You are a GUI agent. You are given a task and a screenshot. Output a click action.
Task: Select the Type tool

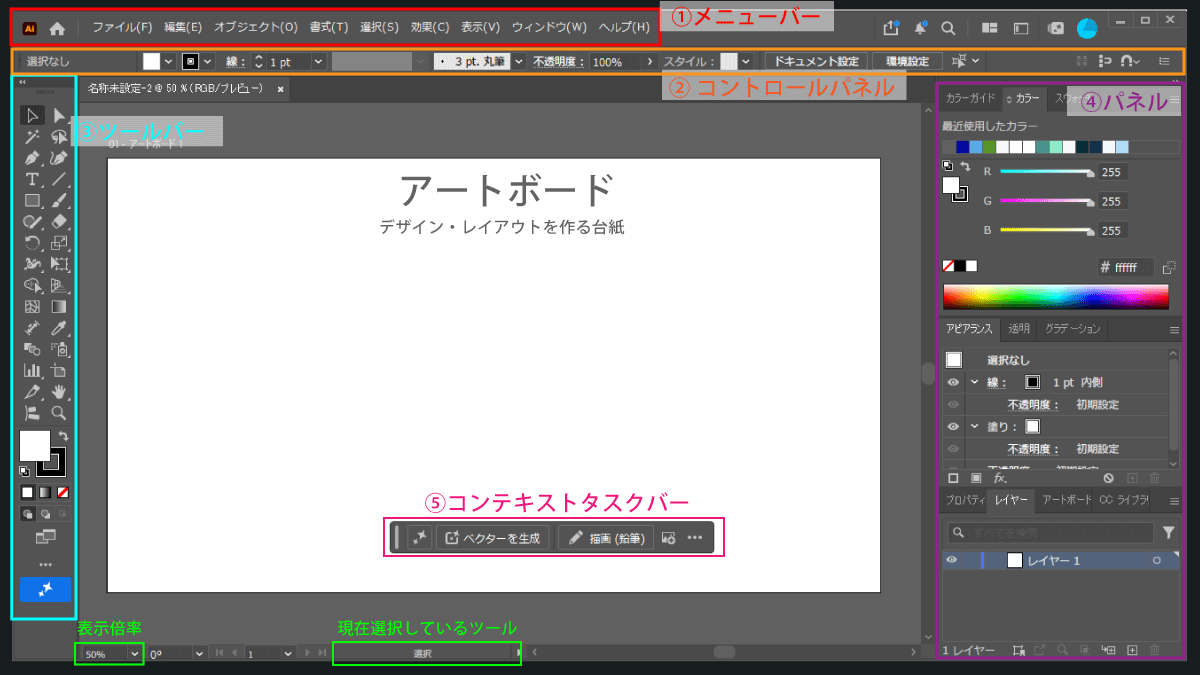click(x=32, y=179)
